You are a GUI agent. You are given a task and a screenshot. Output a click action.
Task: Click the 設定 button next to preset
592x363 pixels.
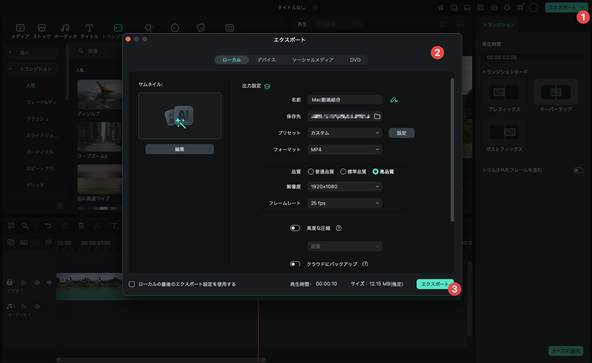tap(401, 133)
